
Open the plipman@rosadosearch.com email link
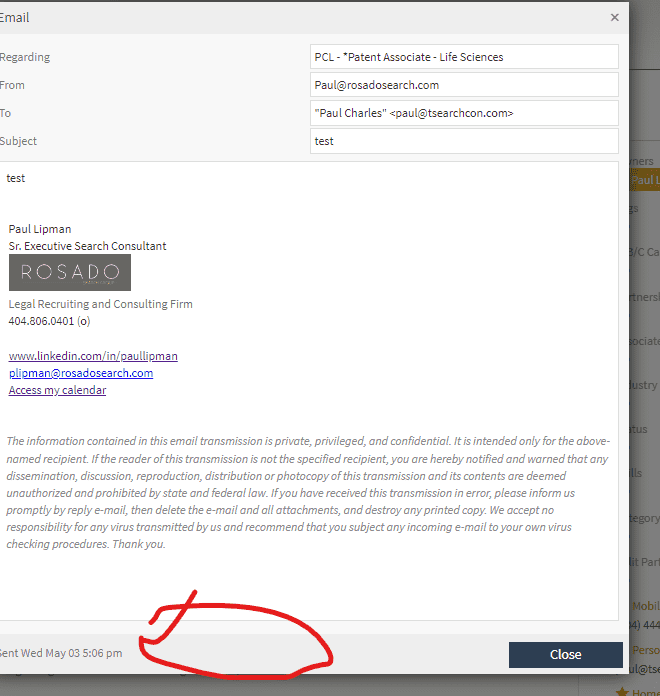81,373
